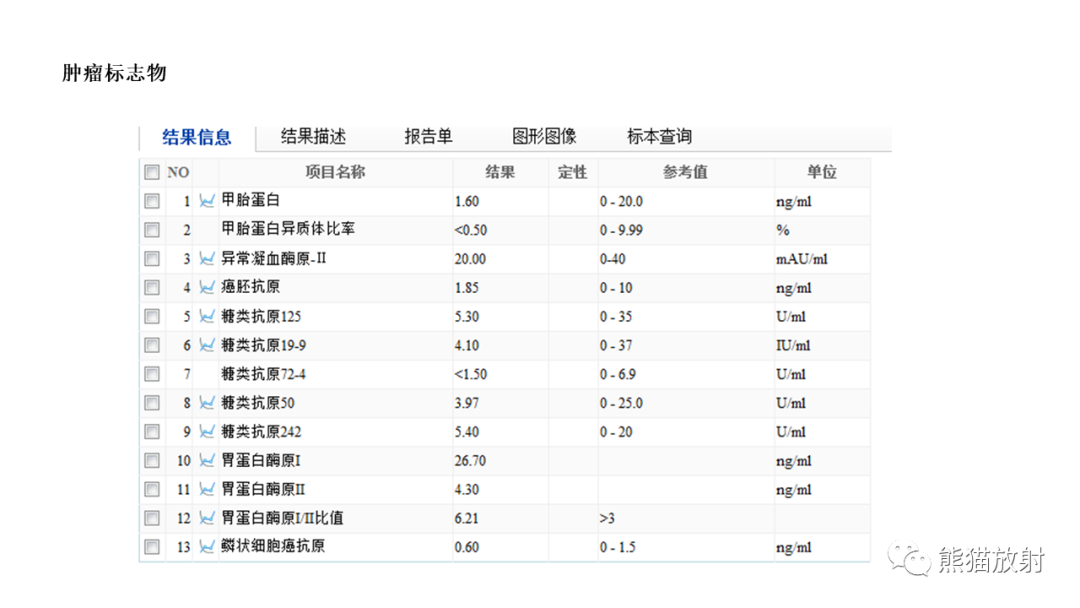
Task: Check the box for 甲胎蛋白异质体比率
Action: point(152,230)
